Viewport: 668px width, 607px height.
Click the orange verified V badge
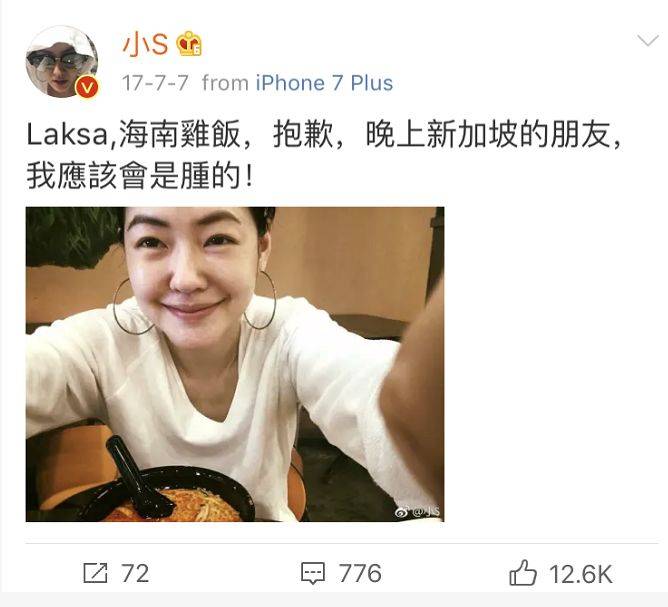87,87
